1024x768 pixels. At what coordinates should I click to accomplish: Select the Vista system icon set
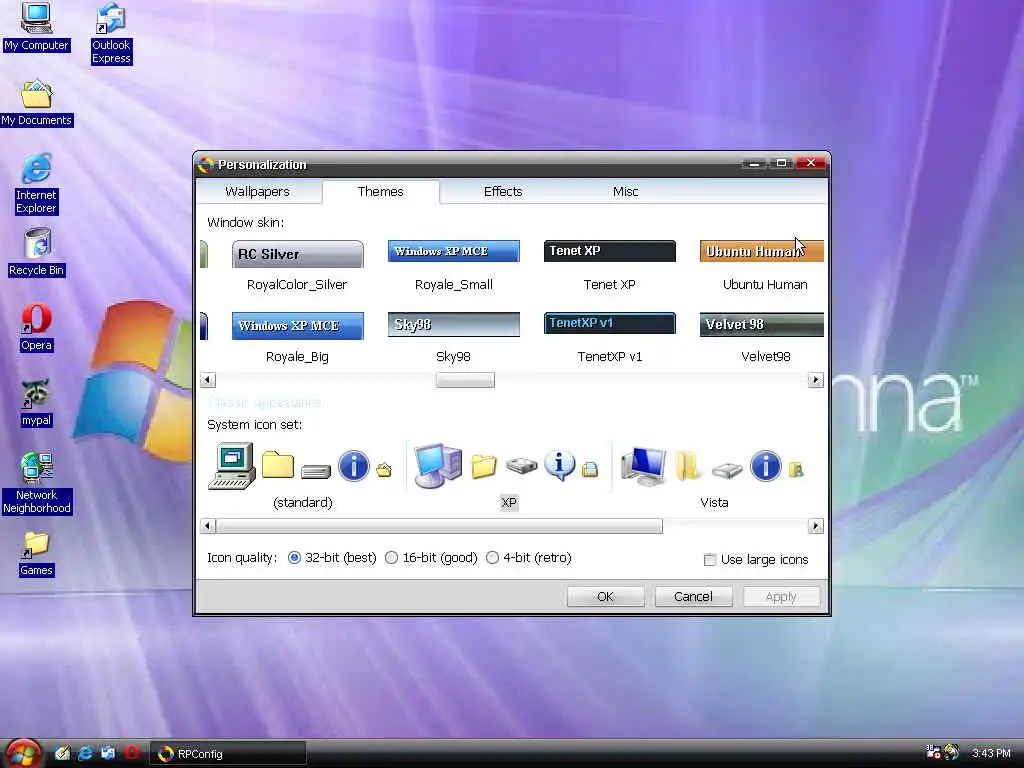pyautogui.click(x=714, y=476)
